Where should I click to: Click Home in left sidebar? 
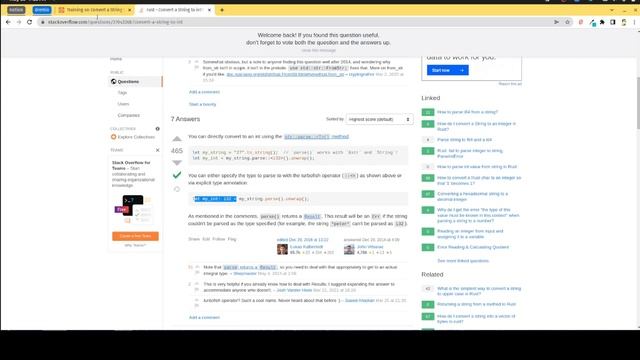click(x=116, y=59)
